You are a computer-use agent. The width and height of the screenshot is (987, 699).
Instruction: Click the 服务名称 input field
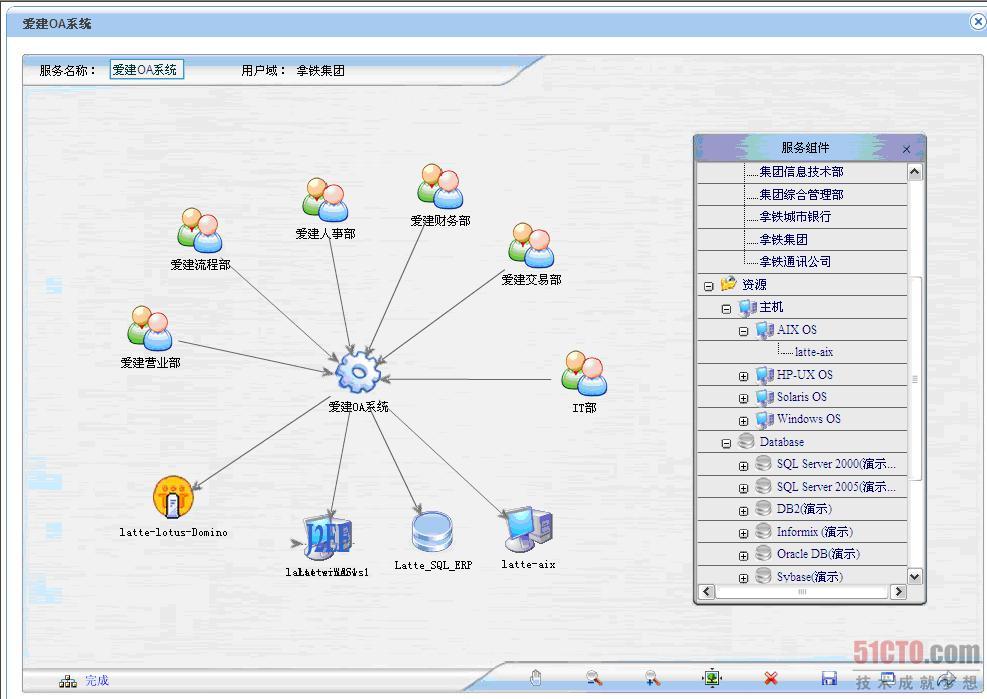147,69
